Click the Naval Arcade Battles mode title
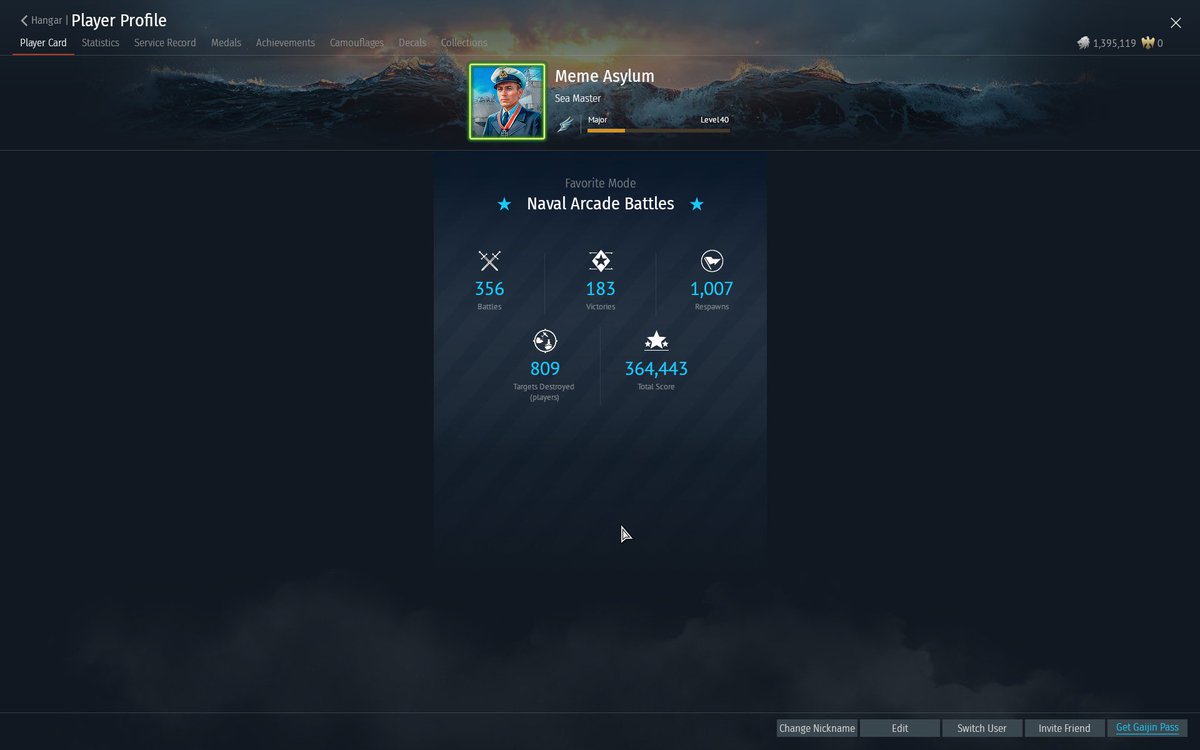 tap(601, 204)
